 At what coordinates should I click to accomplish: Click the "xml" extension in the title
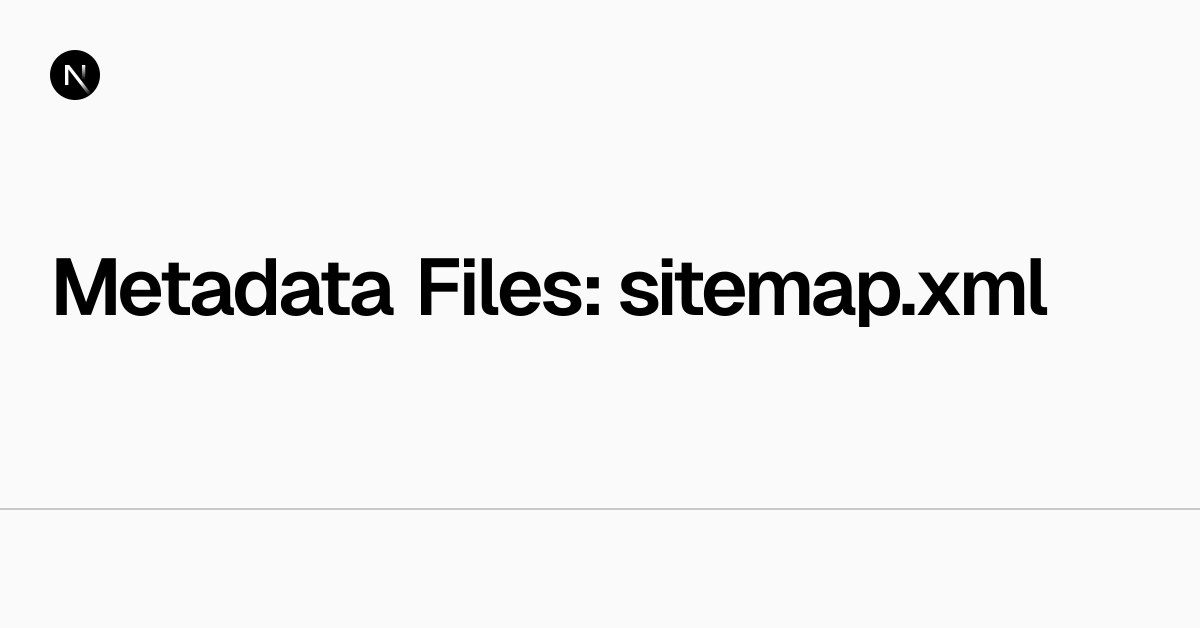coord(983,288)
